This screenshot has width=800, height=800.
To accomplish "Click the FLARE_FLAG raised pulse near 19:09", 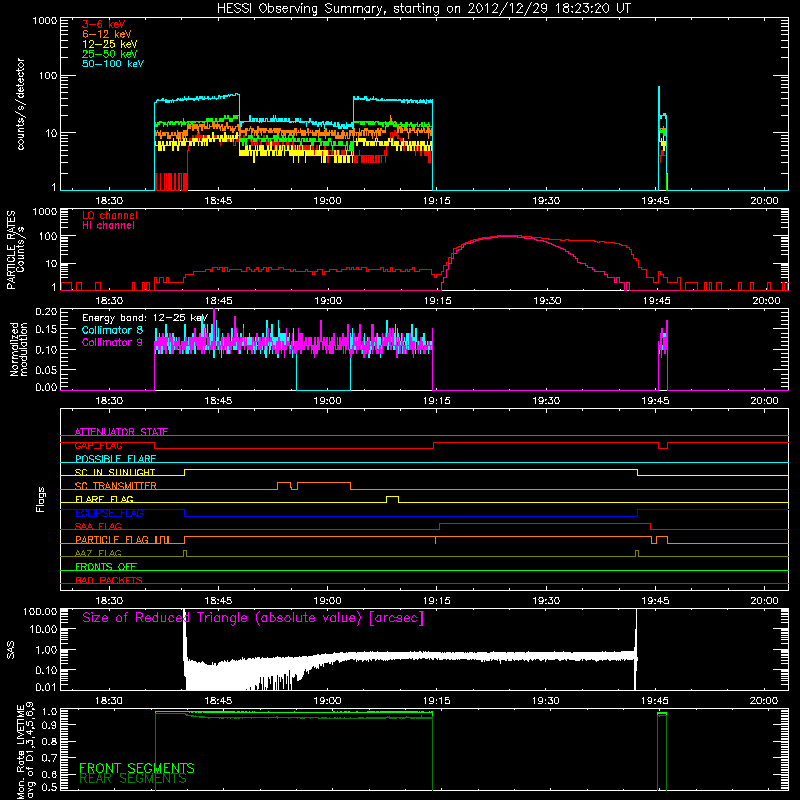I will (x=392, y=499).
